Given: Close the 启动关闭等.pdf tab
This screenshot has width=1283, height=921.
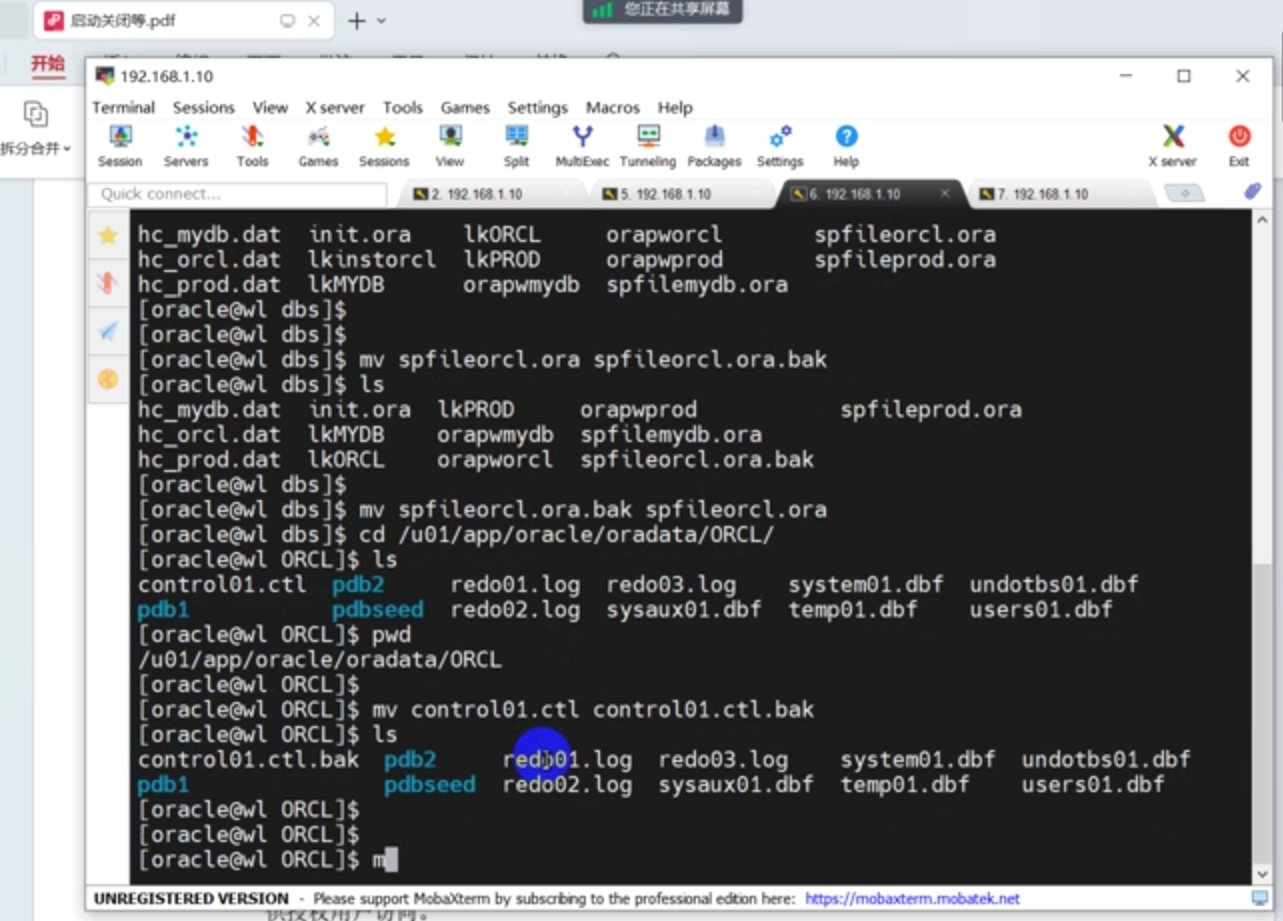Looking at the screenshot, I should tap(314, 21).
